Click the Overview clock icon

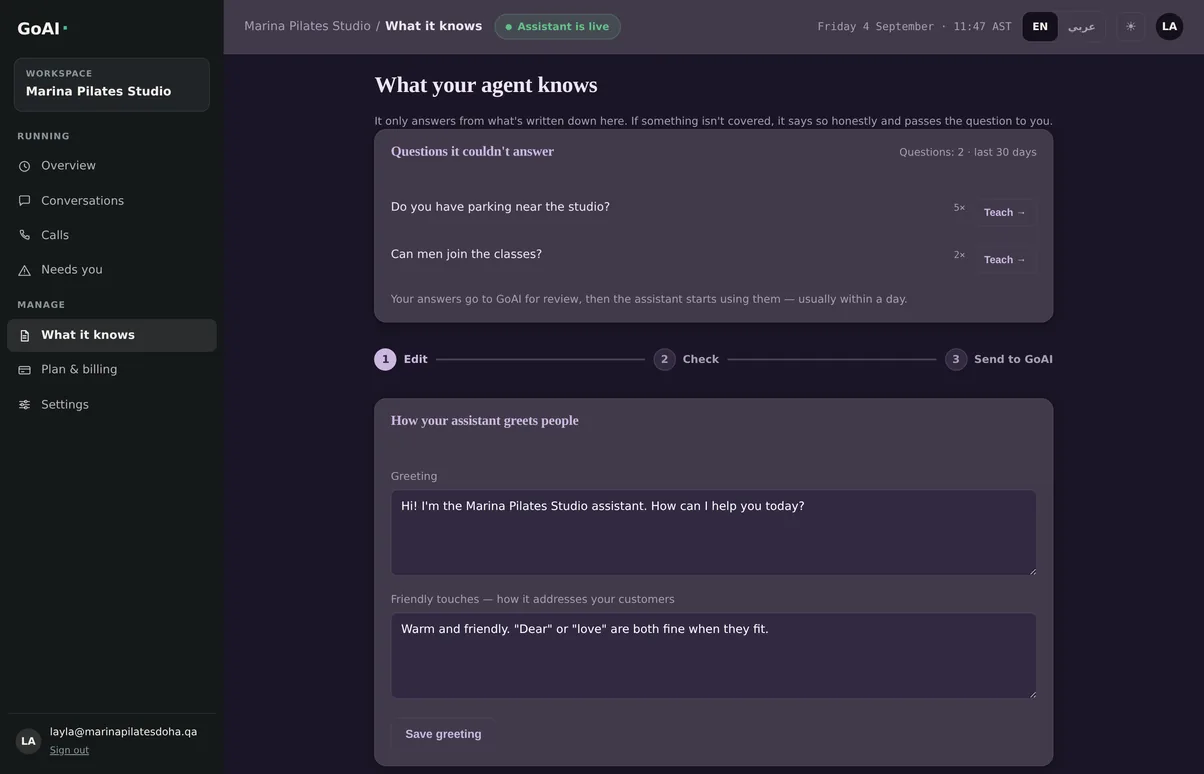pyautogui.click(x=25, y=166)
